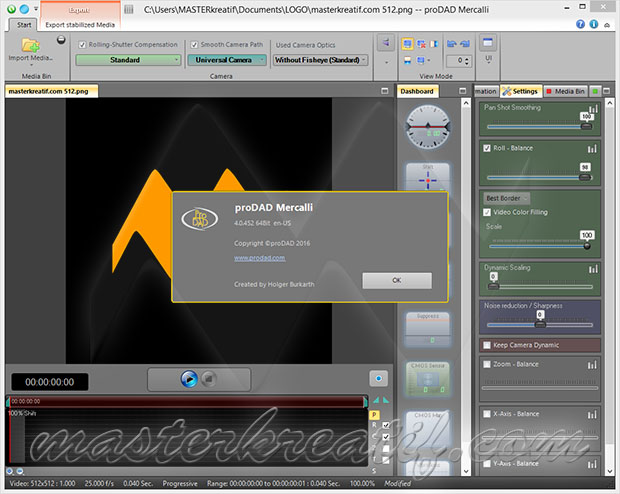Click the blue undo arrow icon
620x494 pixels.
(452, 44)
